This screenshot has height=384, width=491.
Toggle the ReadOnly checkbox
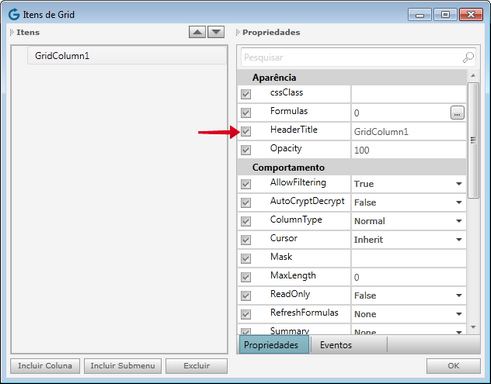[x=246, y=295]
